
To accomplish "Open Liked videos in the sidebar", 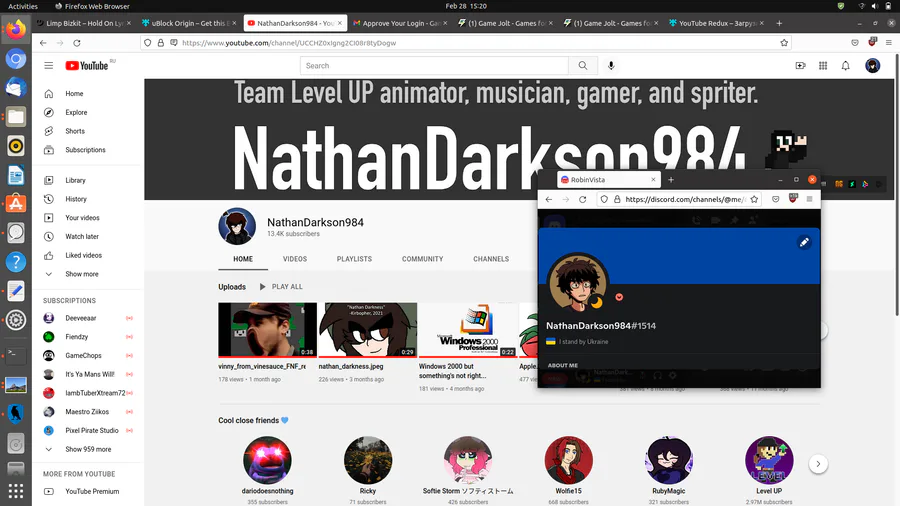I will coord(86,255).
